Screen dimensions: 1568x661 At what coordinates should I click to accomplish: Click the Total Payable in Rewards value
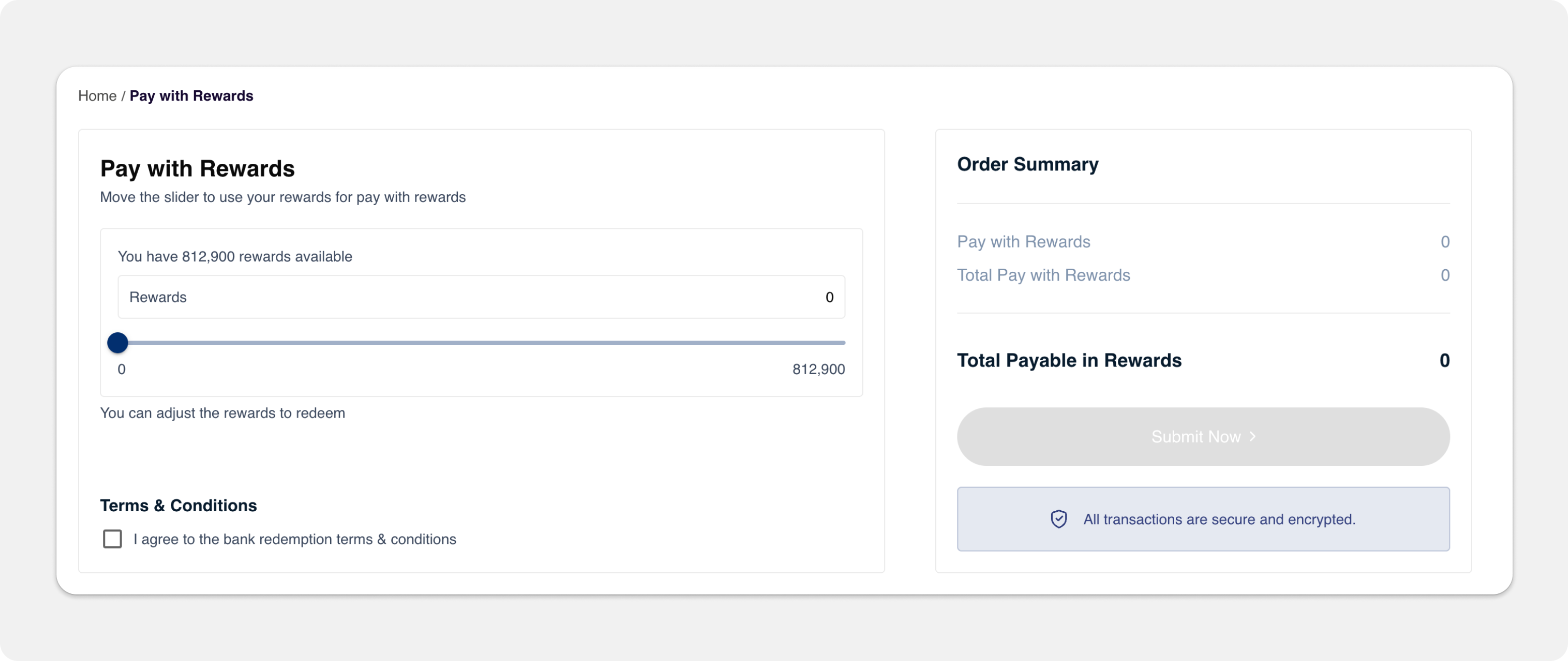pos(1444,360)
